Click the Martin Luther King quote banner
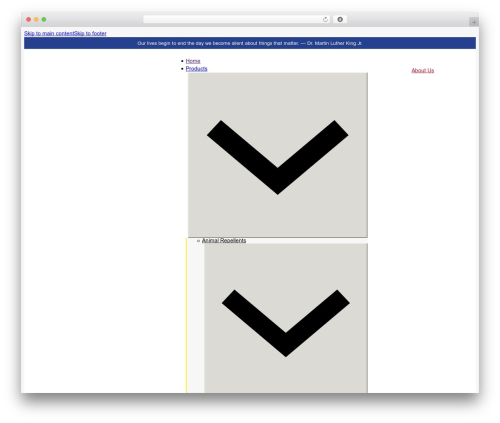This screenshot has width=500, height=423. click(x=250, y=43)
